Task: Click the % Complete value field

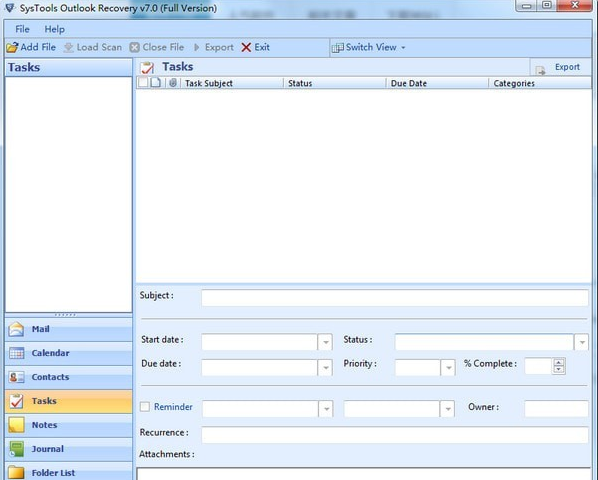Action: tap(539, 366)
